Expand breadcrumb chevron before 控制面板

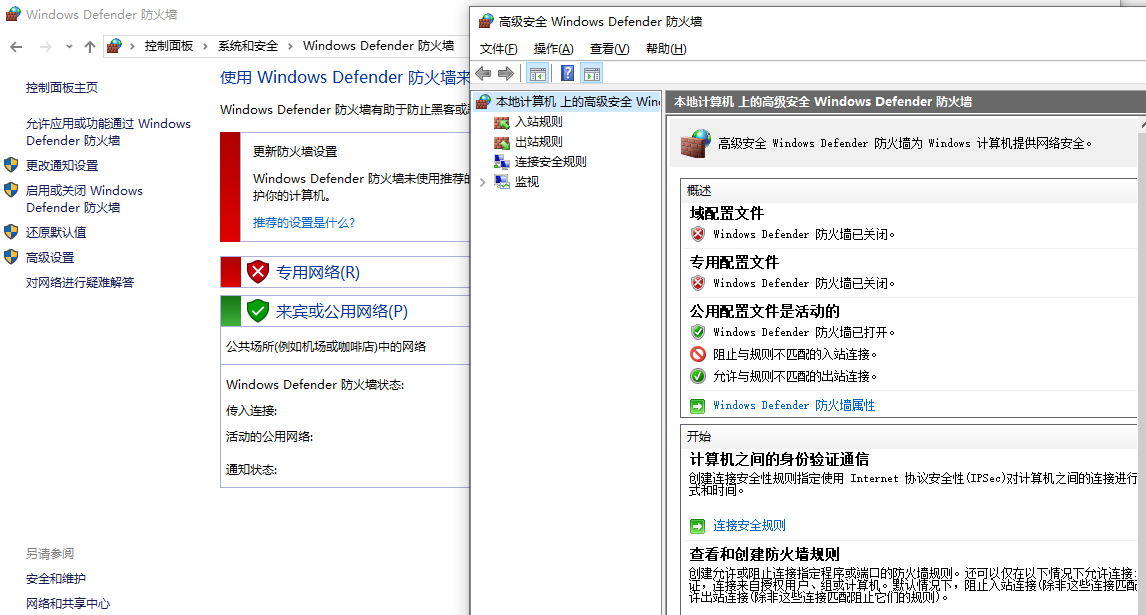[x=132, y=46]
